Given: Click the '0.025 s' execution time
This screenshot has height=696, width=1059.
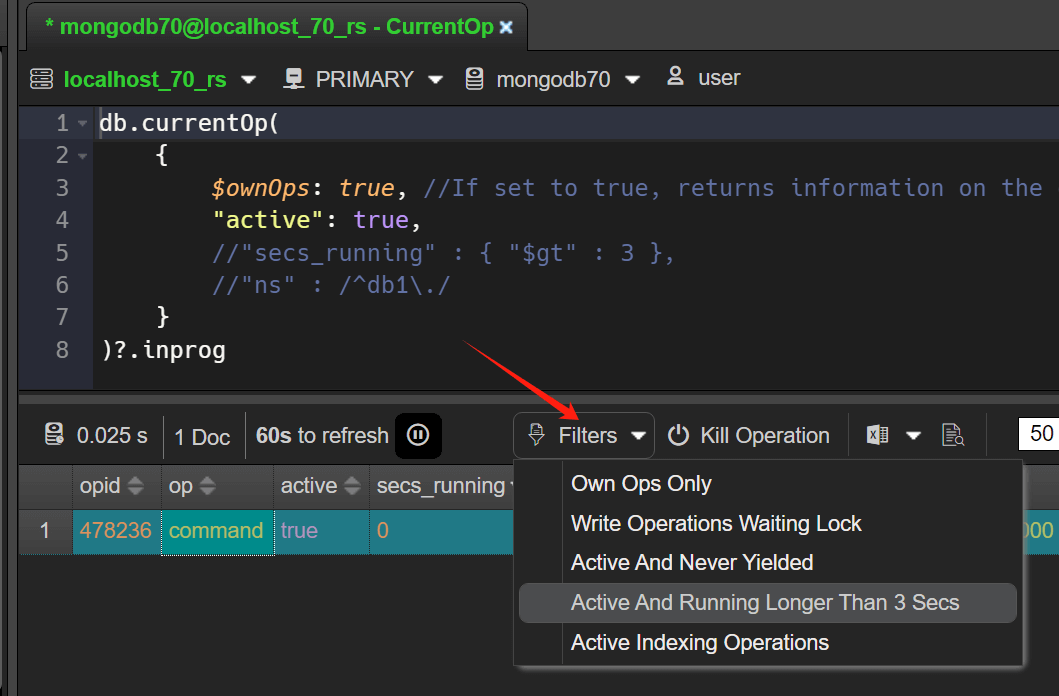Looking at the screenshot, I should 112,436.
